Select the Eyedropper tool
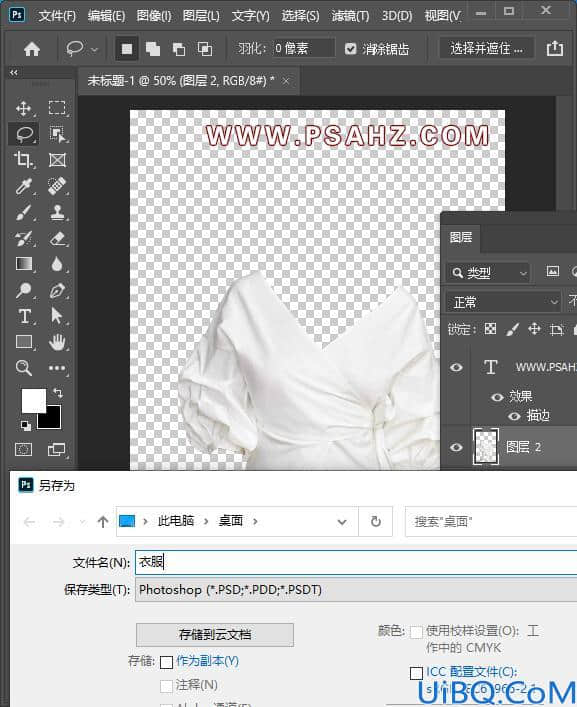 click(23, 186)
